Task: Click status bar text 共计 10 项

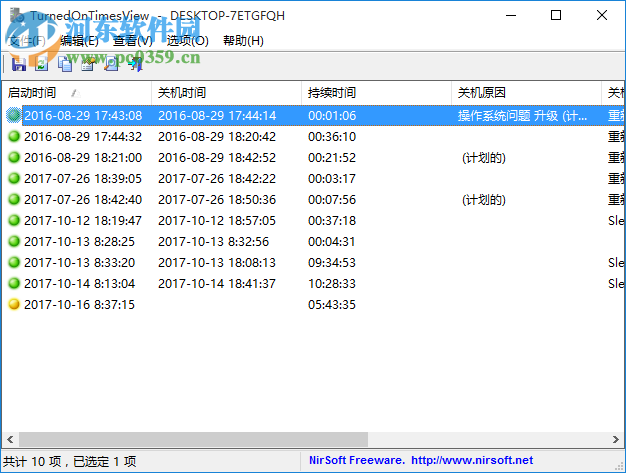Action: pos(32,461)
